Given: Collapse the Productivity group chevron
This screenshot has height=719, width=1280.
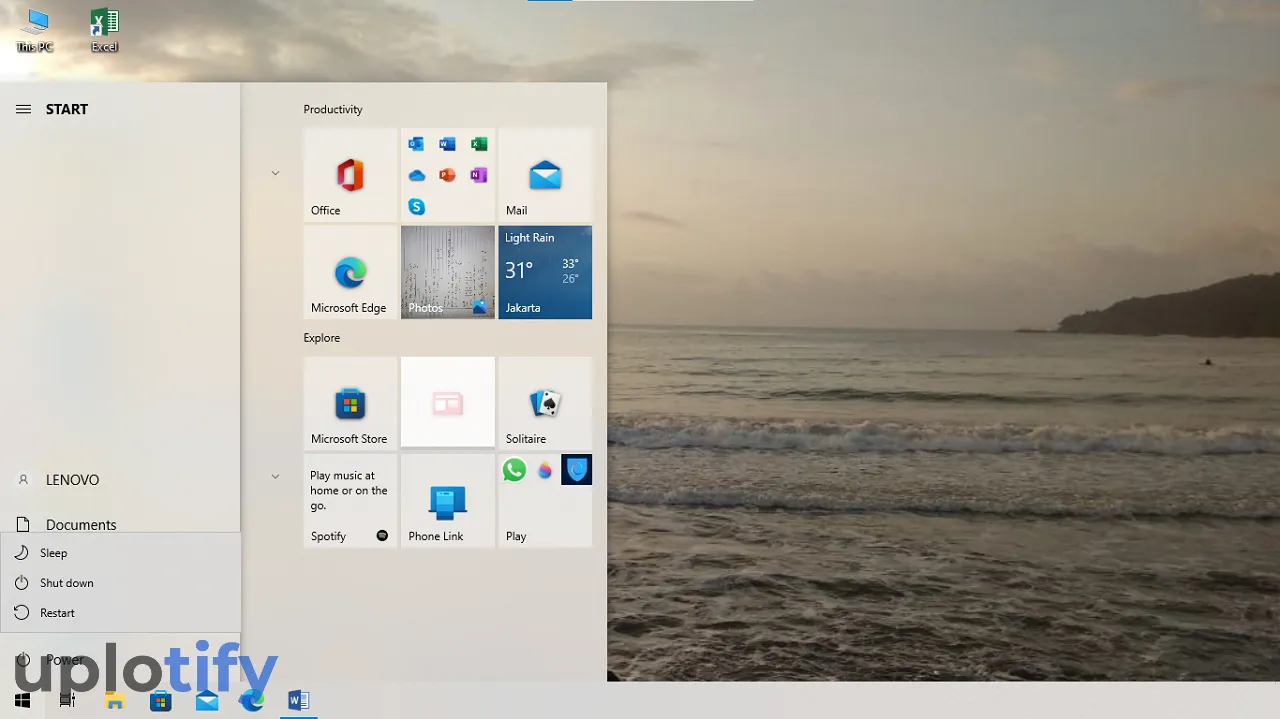Looking at the screenshot, I should [x=275, y=173].
